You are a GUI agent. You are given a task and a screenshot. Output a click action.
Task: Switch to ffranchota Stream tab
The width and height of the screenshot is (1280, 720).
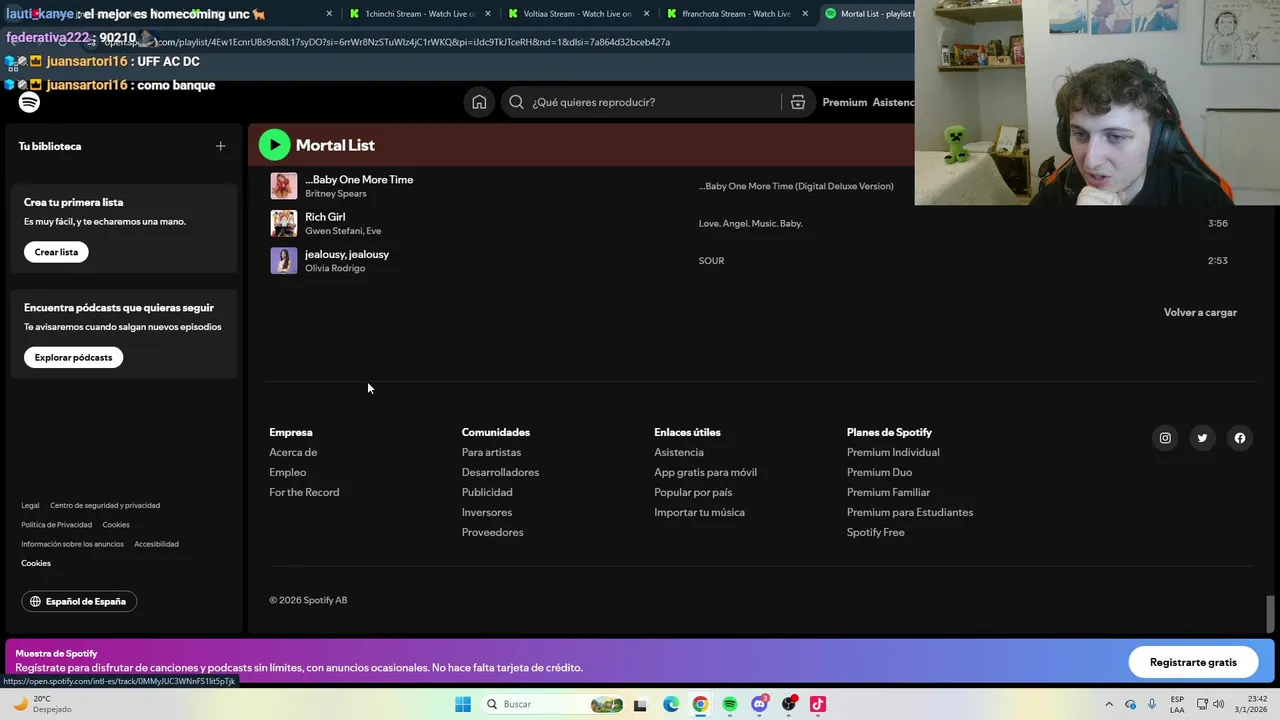tap(735, 14)
